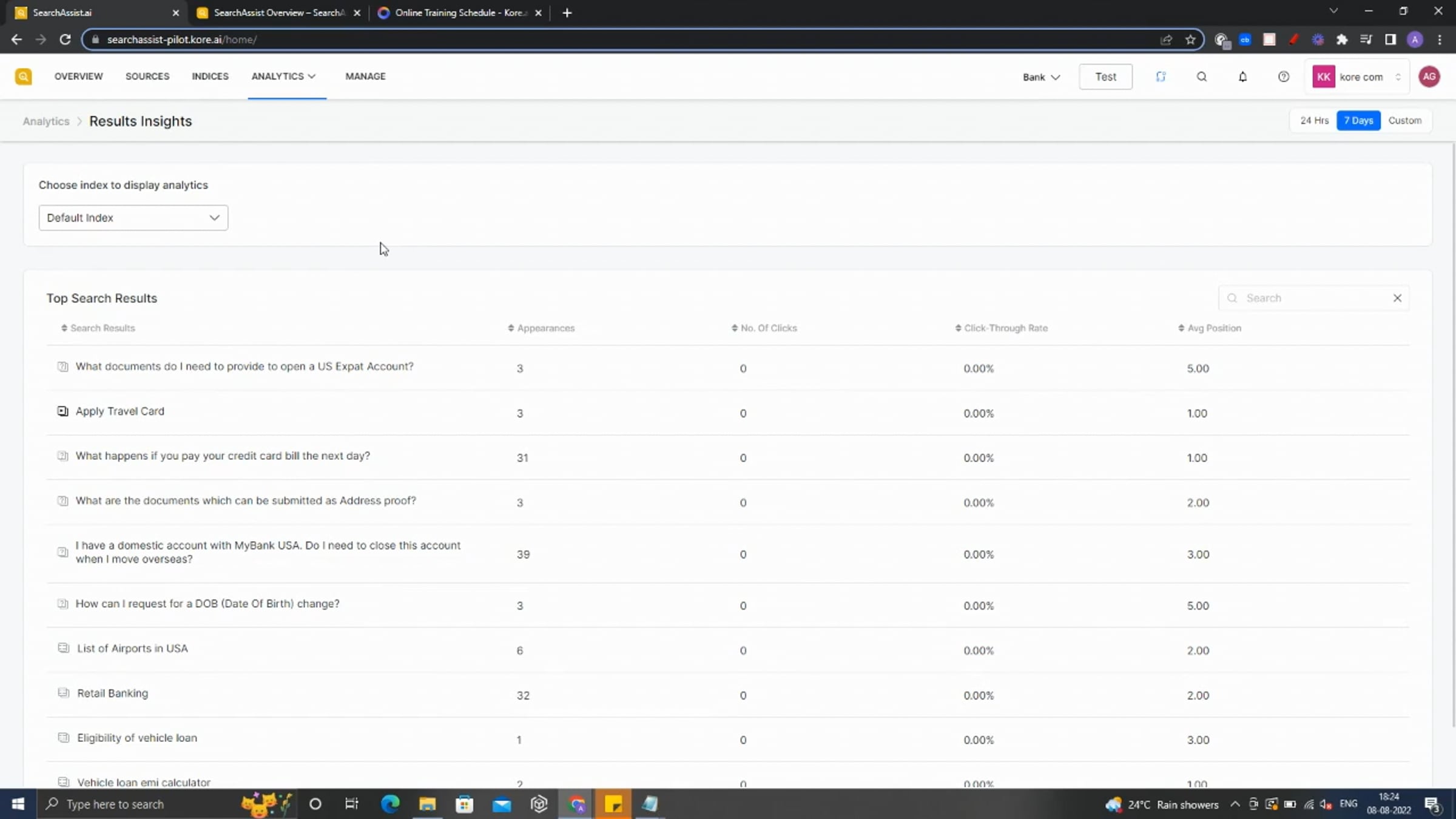Click the help question mark icon

tap(1283, 77)
